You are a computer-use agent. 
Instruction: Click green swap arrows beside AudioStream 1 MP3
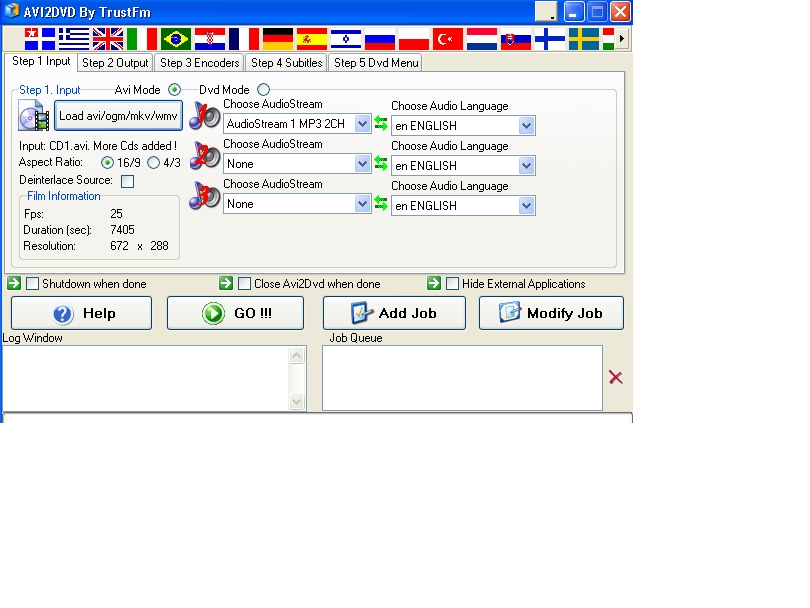pos(381,123)
